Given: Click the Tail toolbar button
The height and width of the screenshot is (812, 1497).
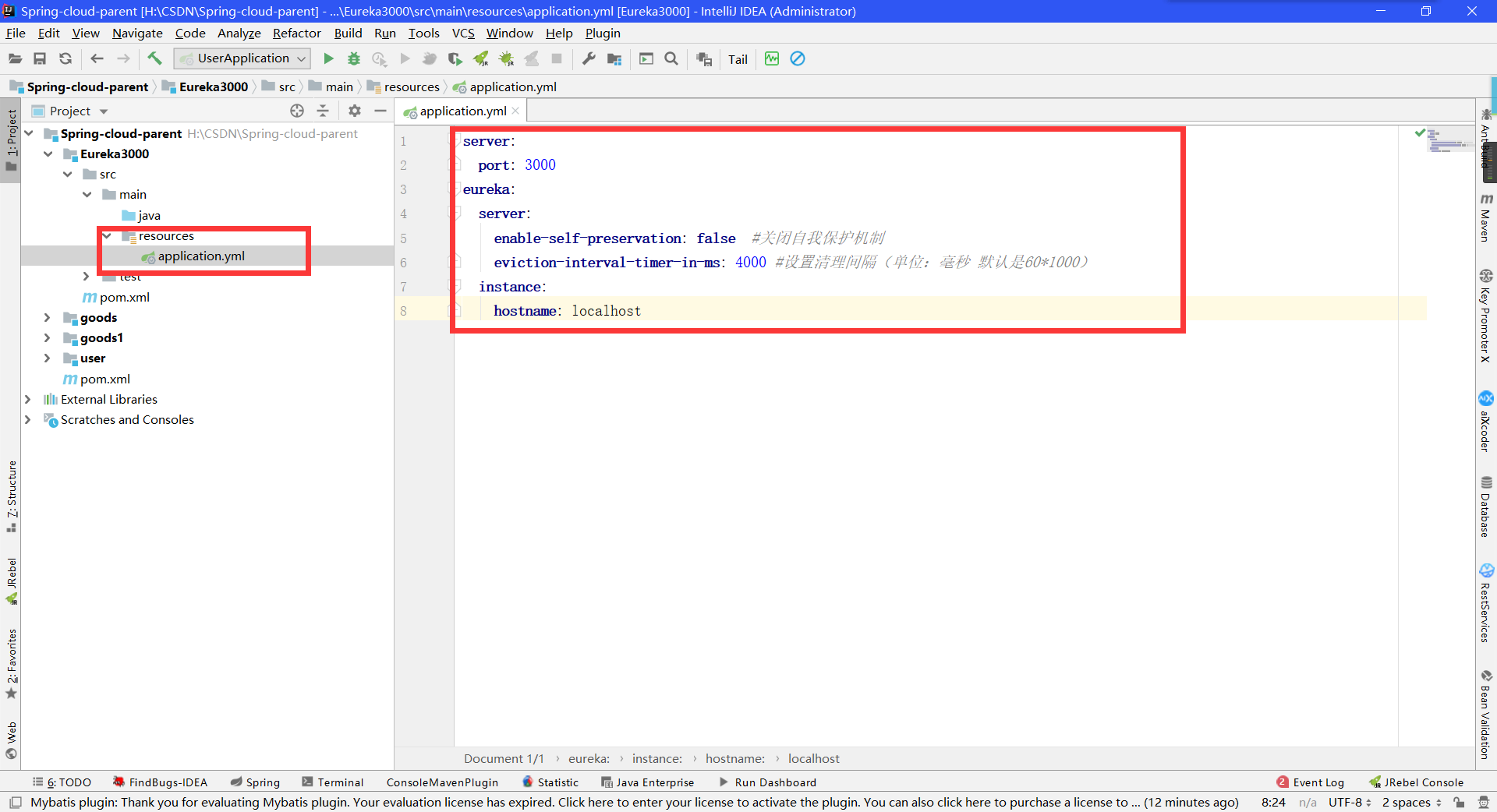Looking at the screenshot, I should click(738, 59).
